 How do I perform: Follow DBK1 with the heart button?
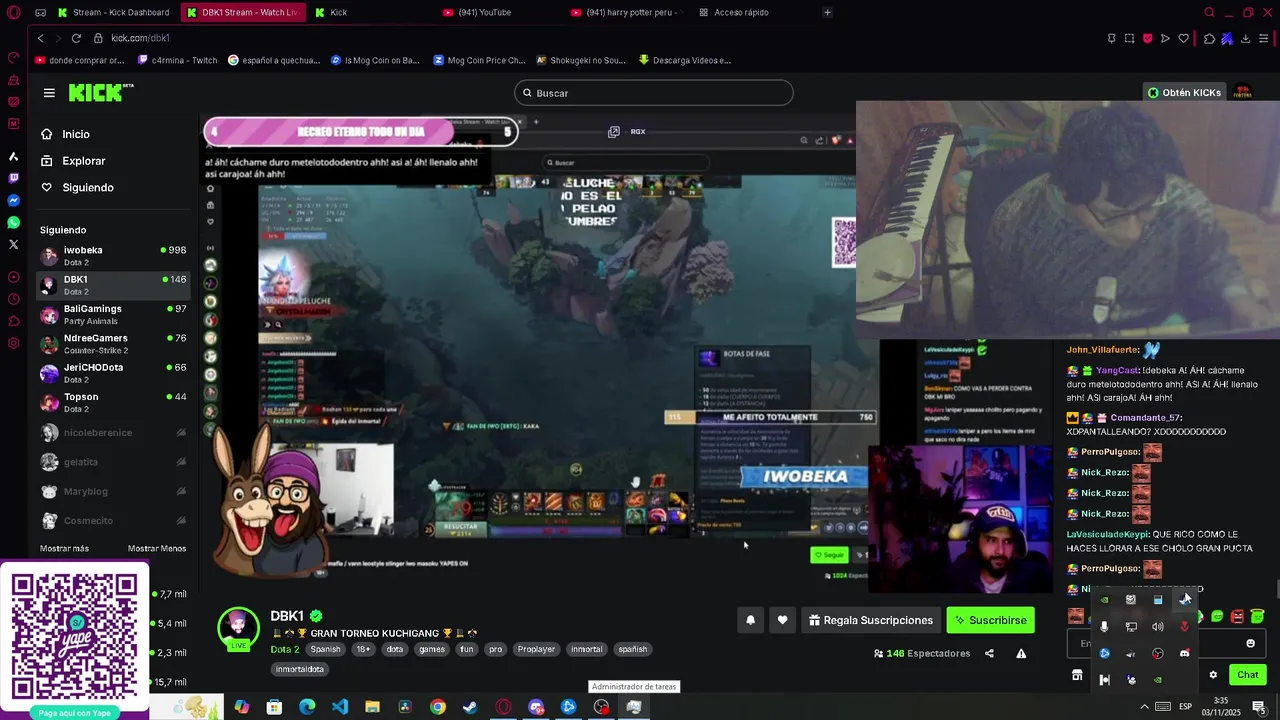coord(782,620)
